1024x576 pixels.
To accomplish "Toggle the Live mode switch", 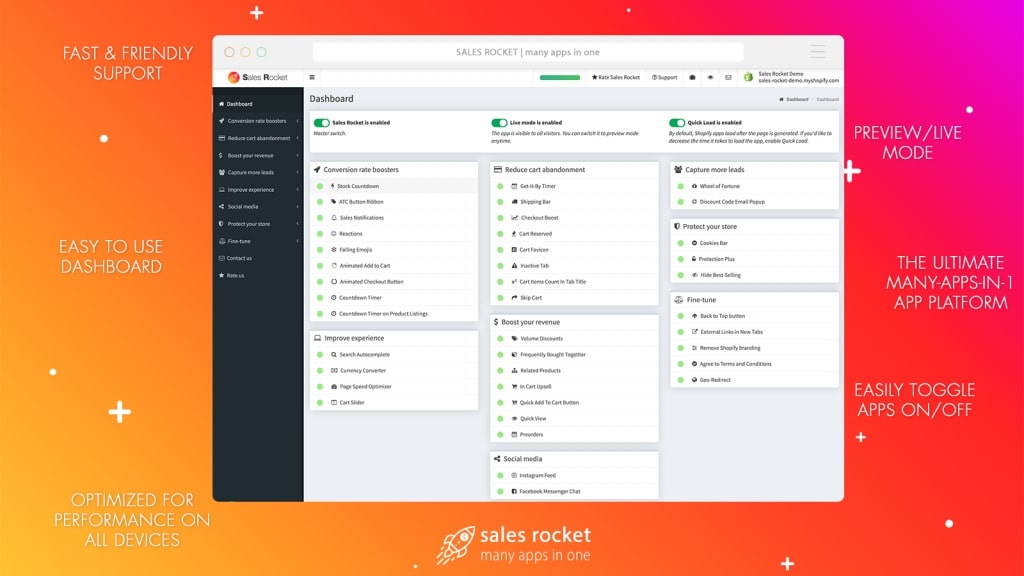I will point(499,123).
